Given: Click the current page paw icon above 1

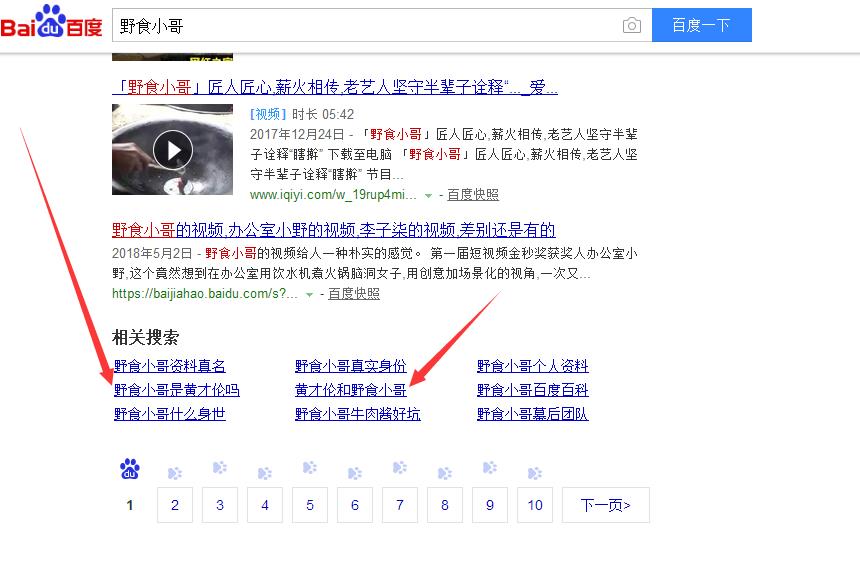Looking at the screenshot, I should pos(130,469).
